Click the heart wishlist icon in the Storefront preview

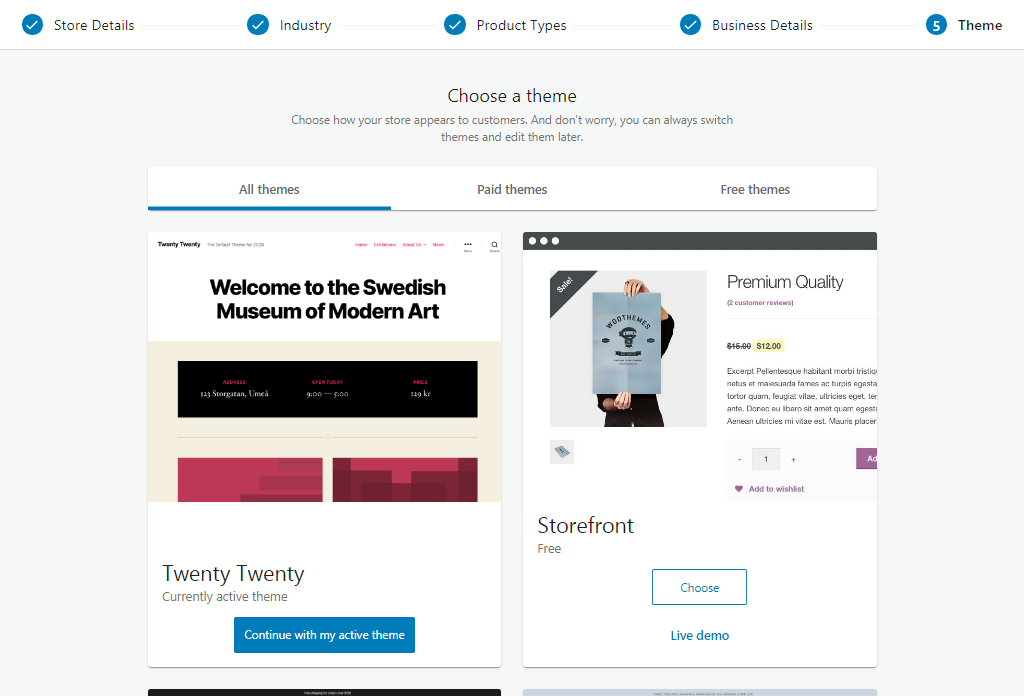739,488
